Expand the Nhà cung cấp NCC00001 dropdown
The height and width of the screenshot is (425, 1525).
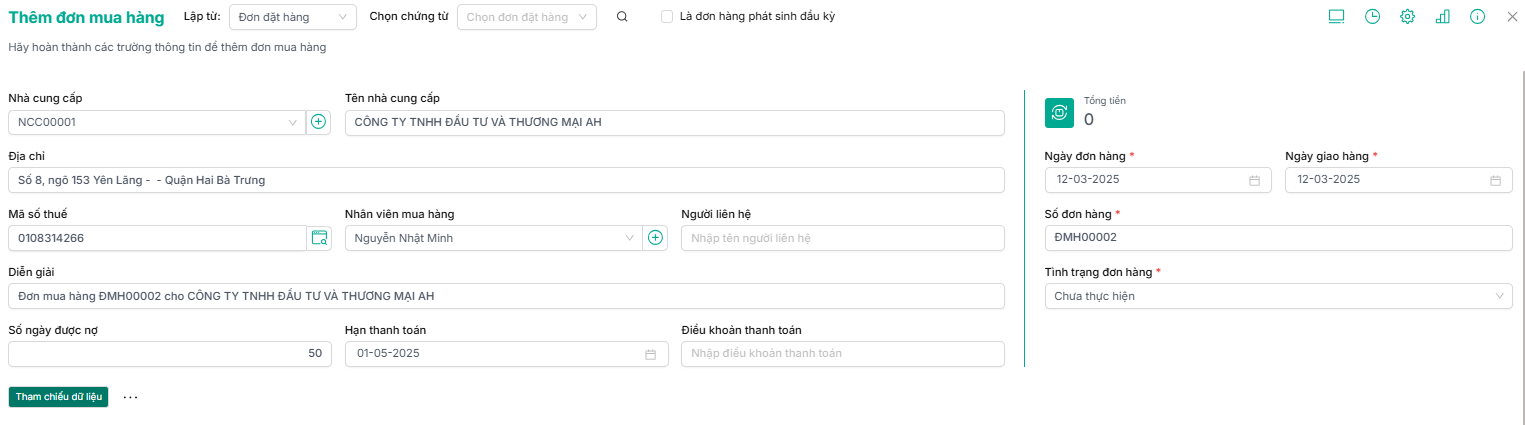[292, 122]
